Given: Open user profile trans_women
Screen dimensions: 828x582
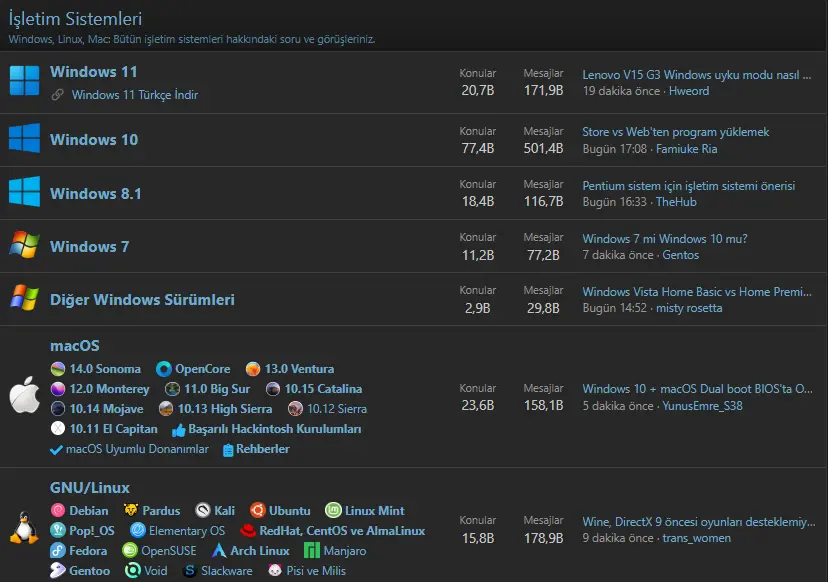Looking at the screenshot, I should point(697,538).
